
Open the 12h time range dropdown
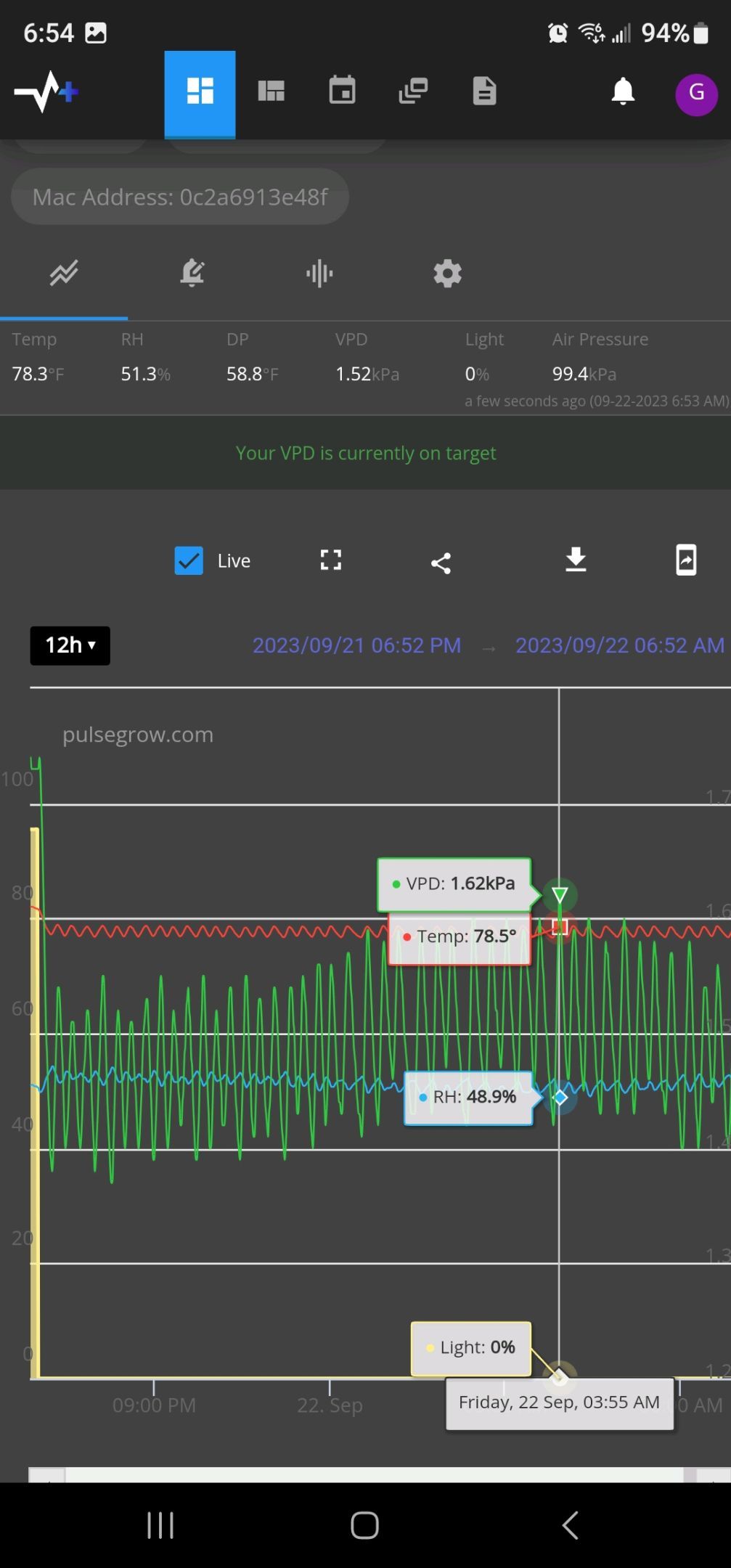coord(70,645)
